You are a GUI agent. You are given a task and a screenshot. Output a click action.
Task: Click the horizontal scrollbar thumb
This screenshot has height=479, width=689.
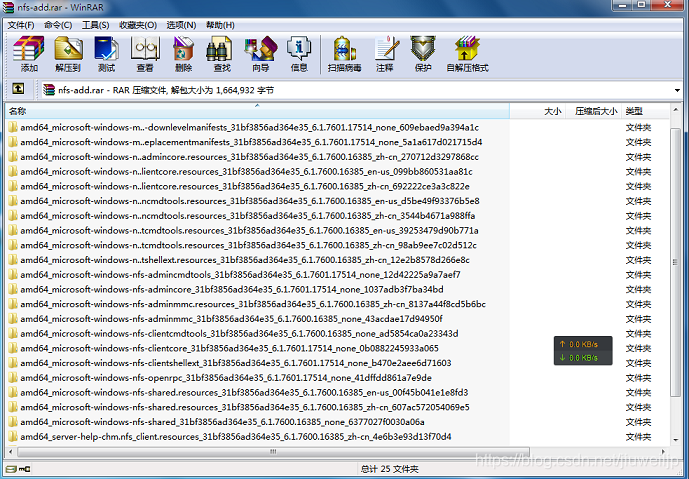pyautogui.click(x=273, y=452)
